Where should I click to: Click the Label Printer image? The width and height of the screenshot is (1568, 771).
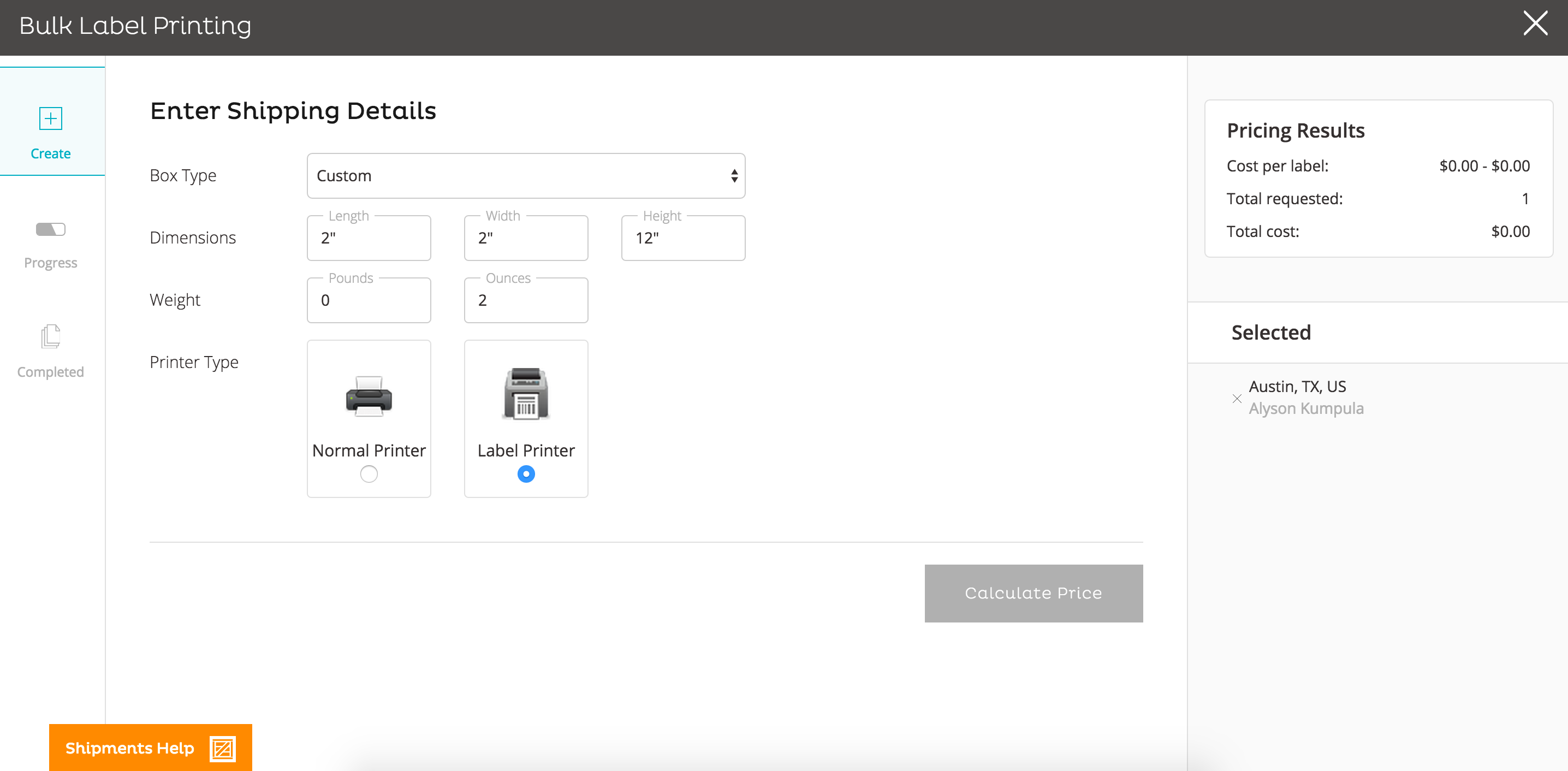pos(526,394)
